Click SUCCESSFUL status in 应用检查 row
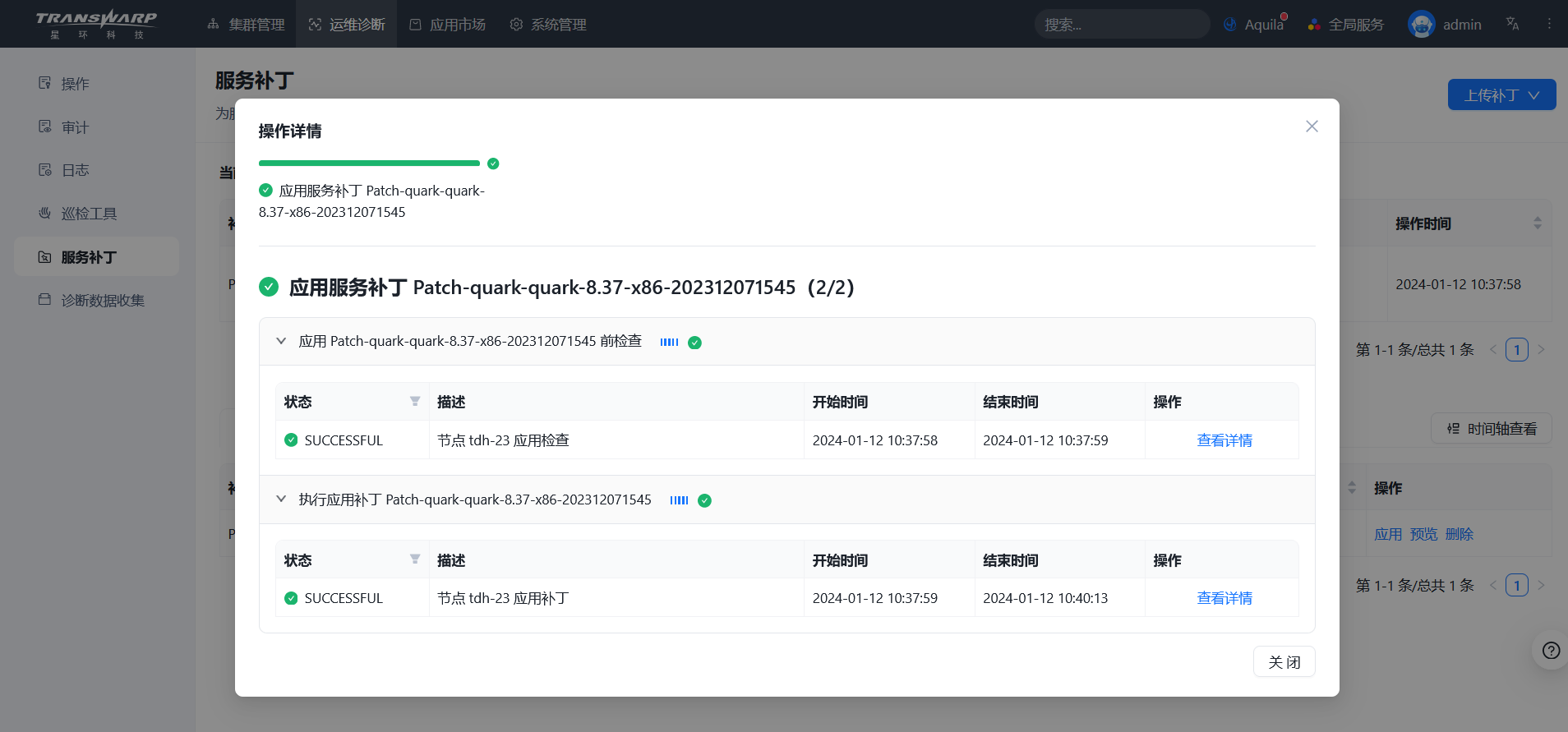 pos(344,440)
